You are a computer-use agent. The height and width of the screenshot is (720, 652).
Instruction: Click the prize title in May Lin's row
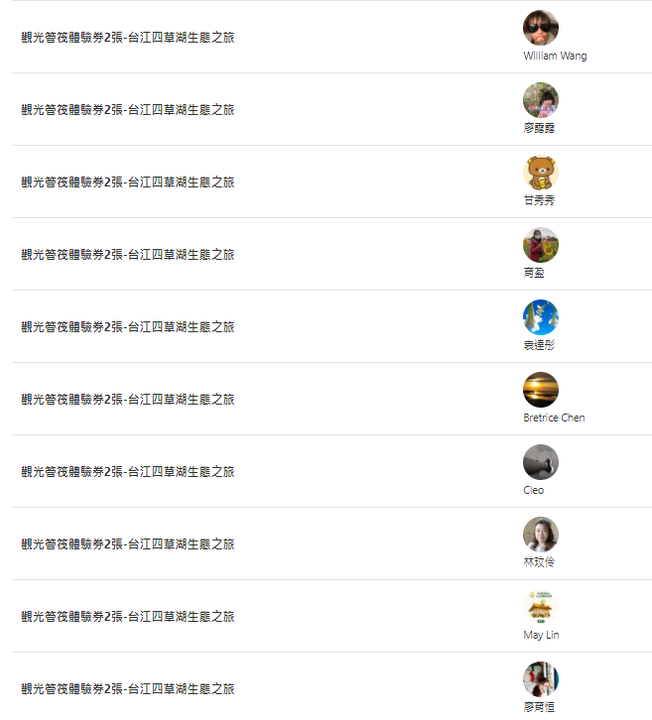coord(128,617)
